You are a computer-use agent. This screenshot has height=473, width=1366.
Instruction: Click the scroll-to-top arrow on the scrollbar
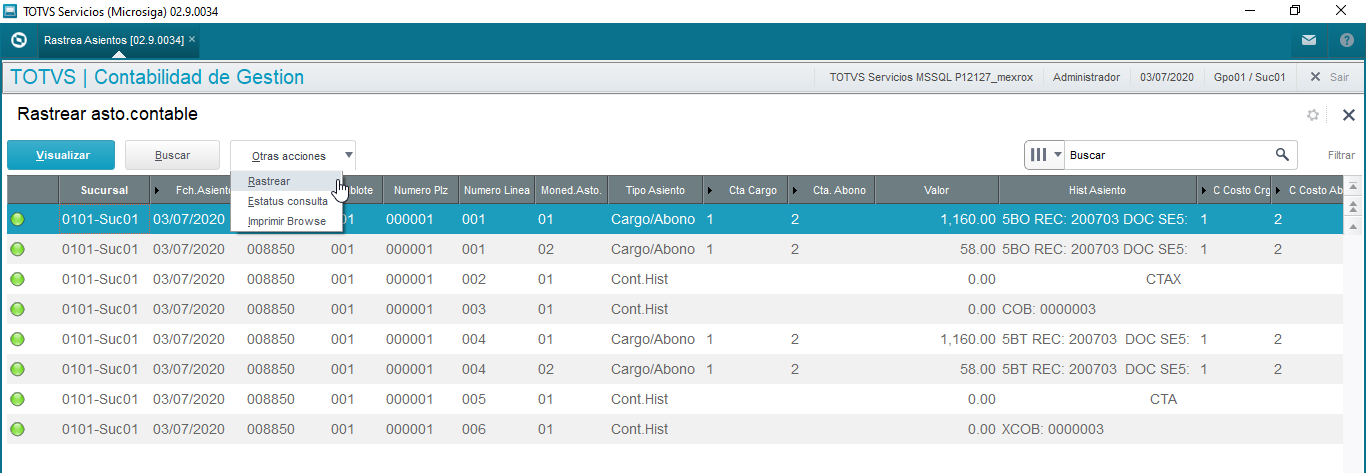point(1354,187)
